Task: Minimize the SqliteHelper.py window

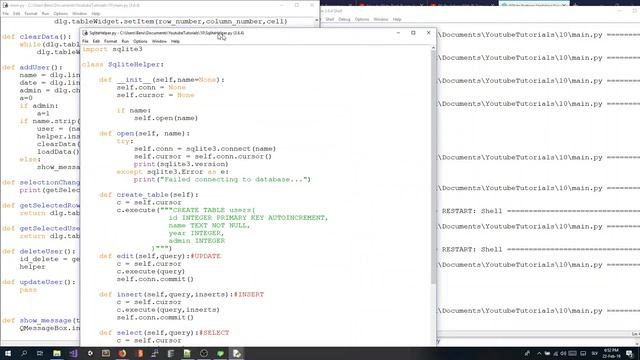Action: click(x=398, y=33)
